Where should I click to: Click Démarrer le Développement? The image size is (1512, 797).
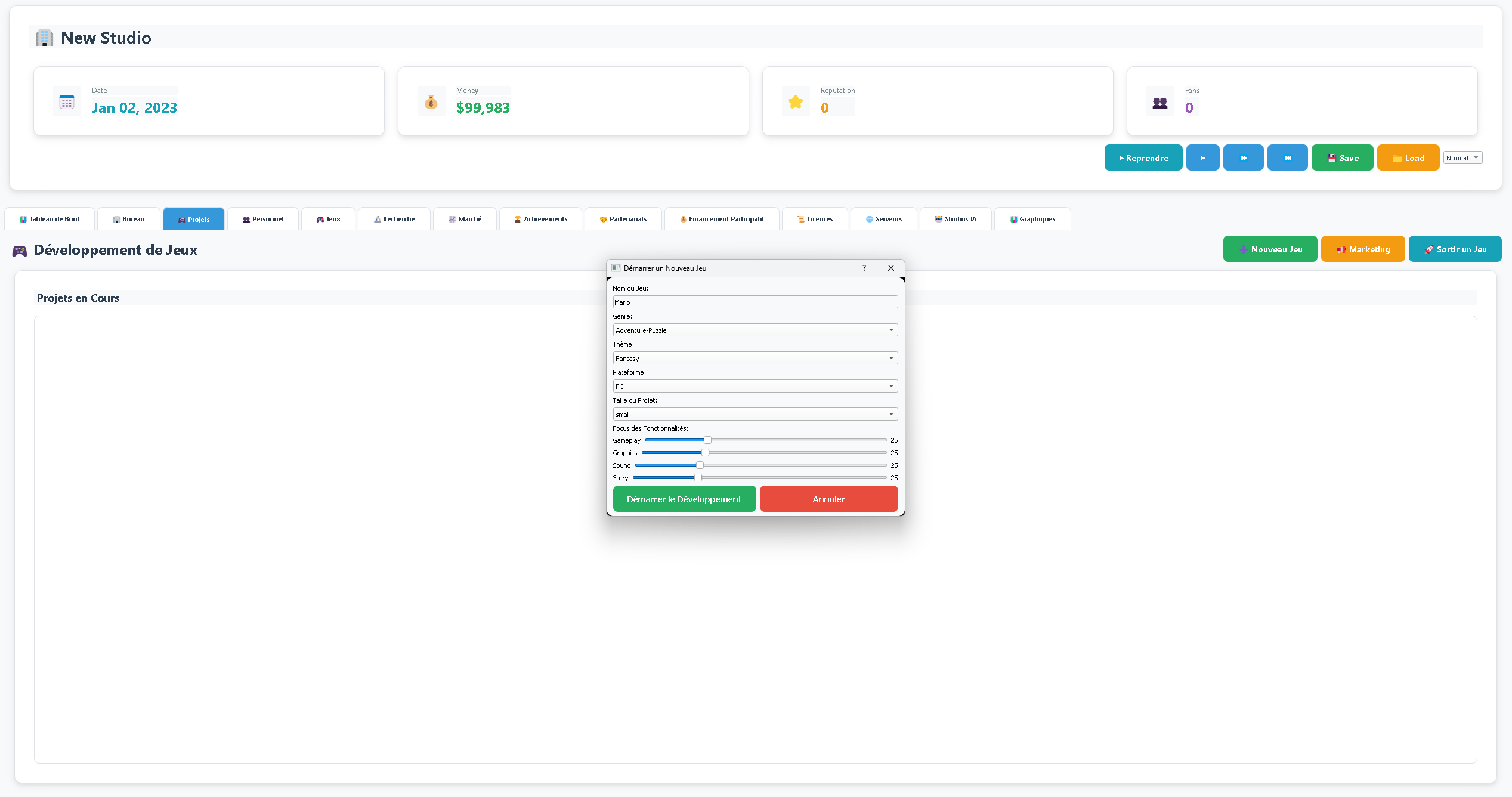[x=684, y=499]
